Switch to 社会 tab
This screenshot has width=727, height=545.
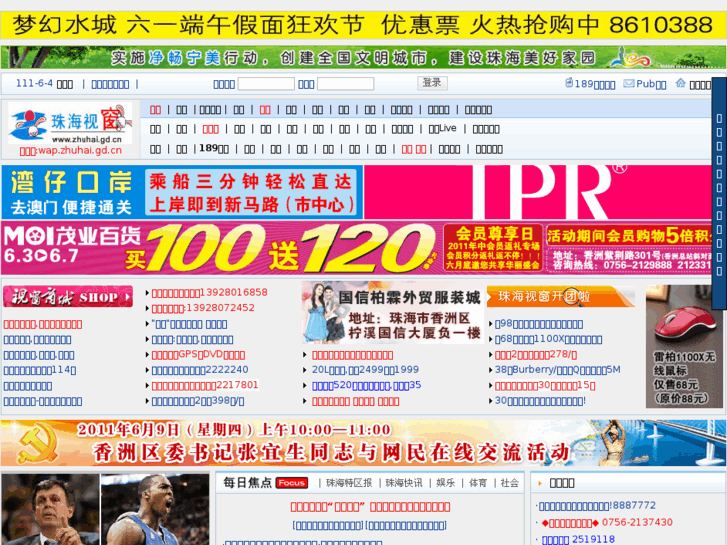pos(510,483)
